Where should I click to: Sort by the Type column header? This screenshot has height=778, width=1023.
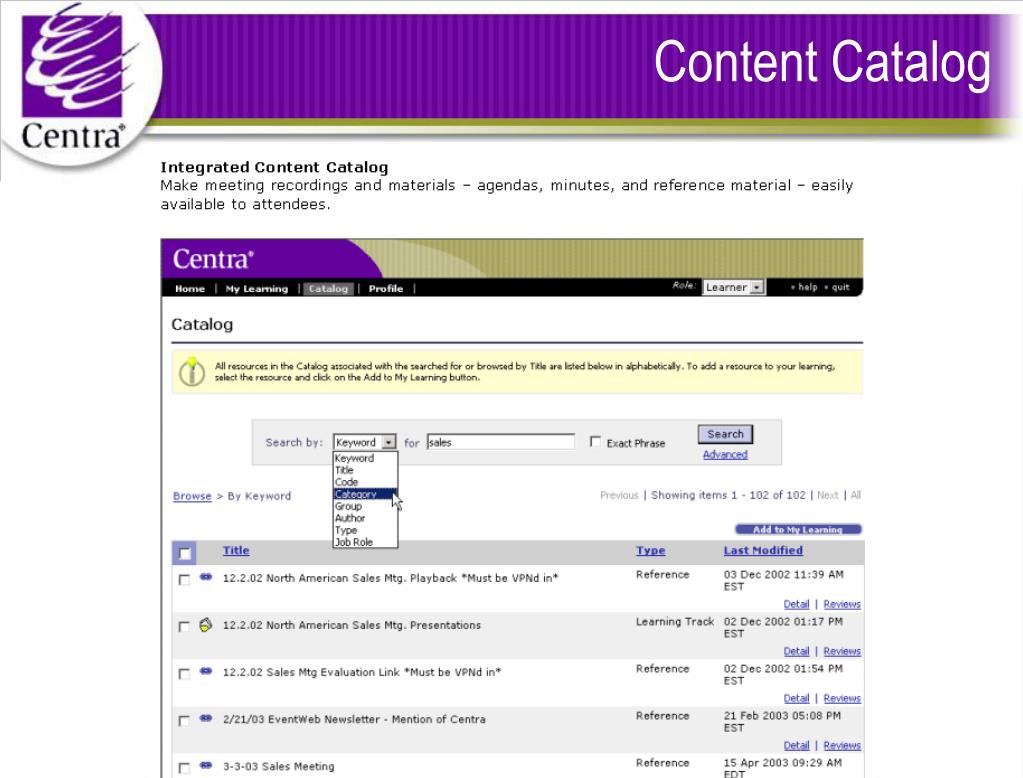coord(650,550)
